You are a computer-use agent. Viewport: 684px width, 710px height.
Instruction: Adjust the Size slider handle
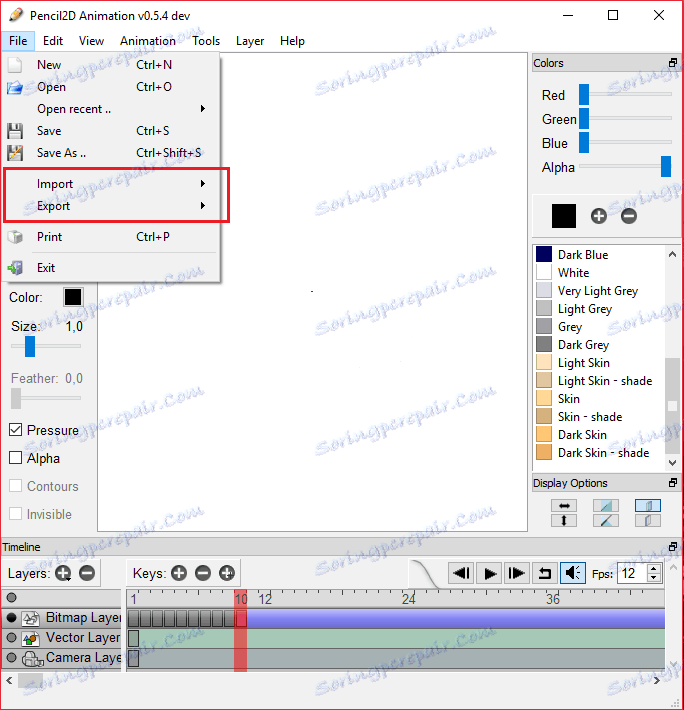coord(30,346)
